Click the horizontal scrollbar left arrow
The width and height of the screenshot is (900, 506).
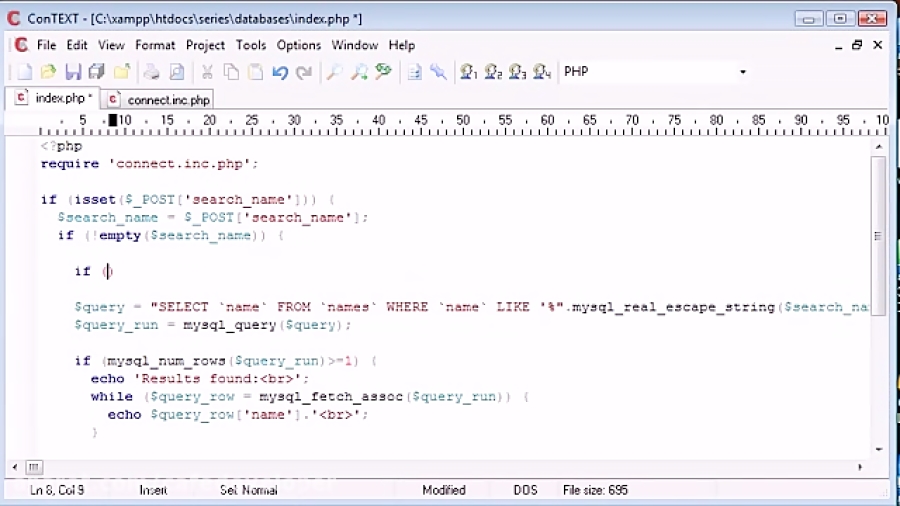15,467
